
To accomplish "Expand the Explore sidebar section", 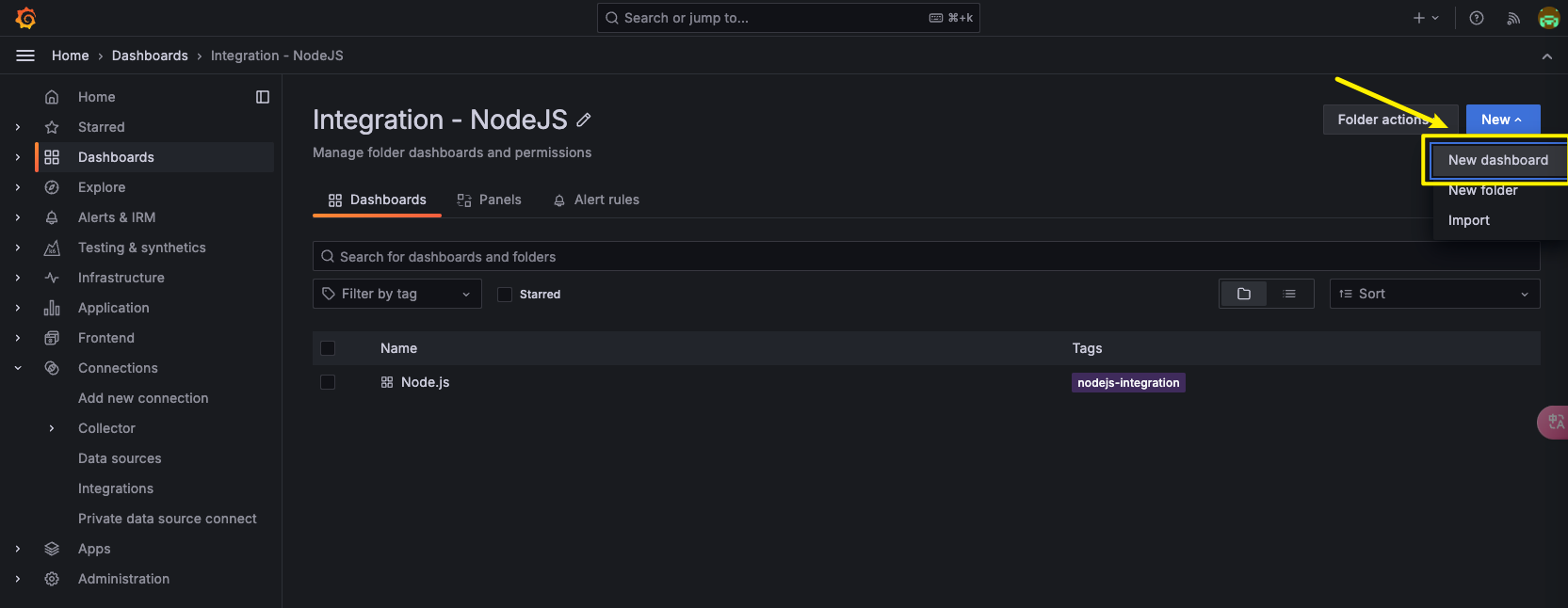I will click(x=18, y=187).
